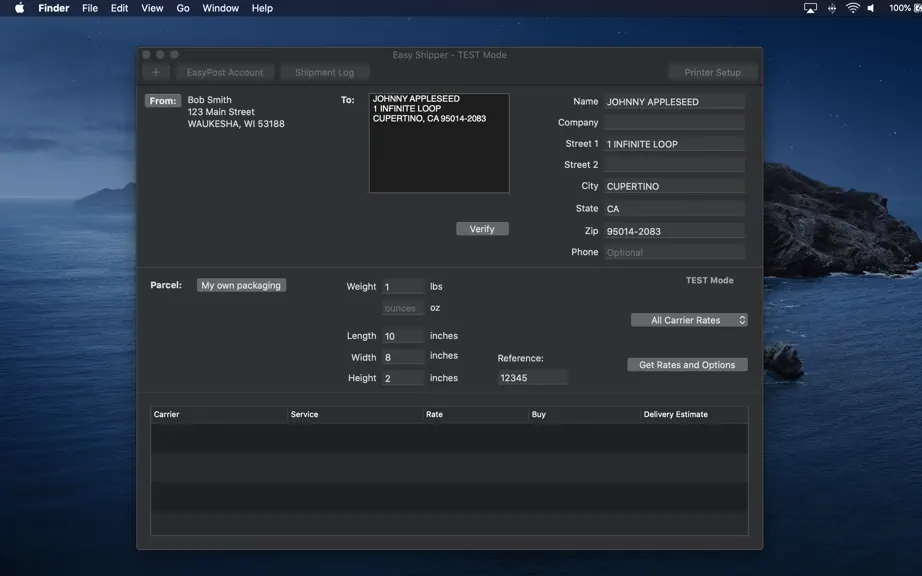922x576 pixels.
Task: Open the Window menu
Action: [x=221, y=8]
